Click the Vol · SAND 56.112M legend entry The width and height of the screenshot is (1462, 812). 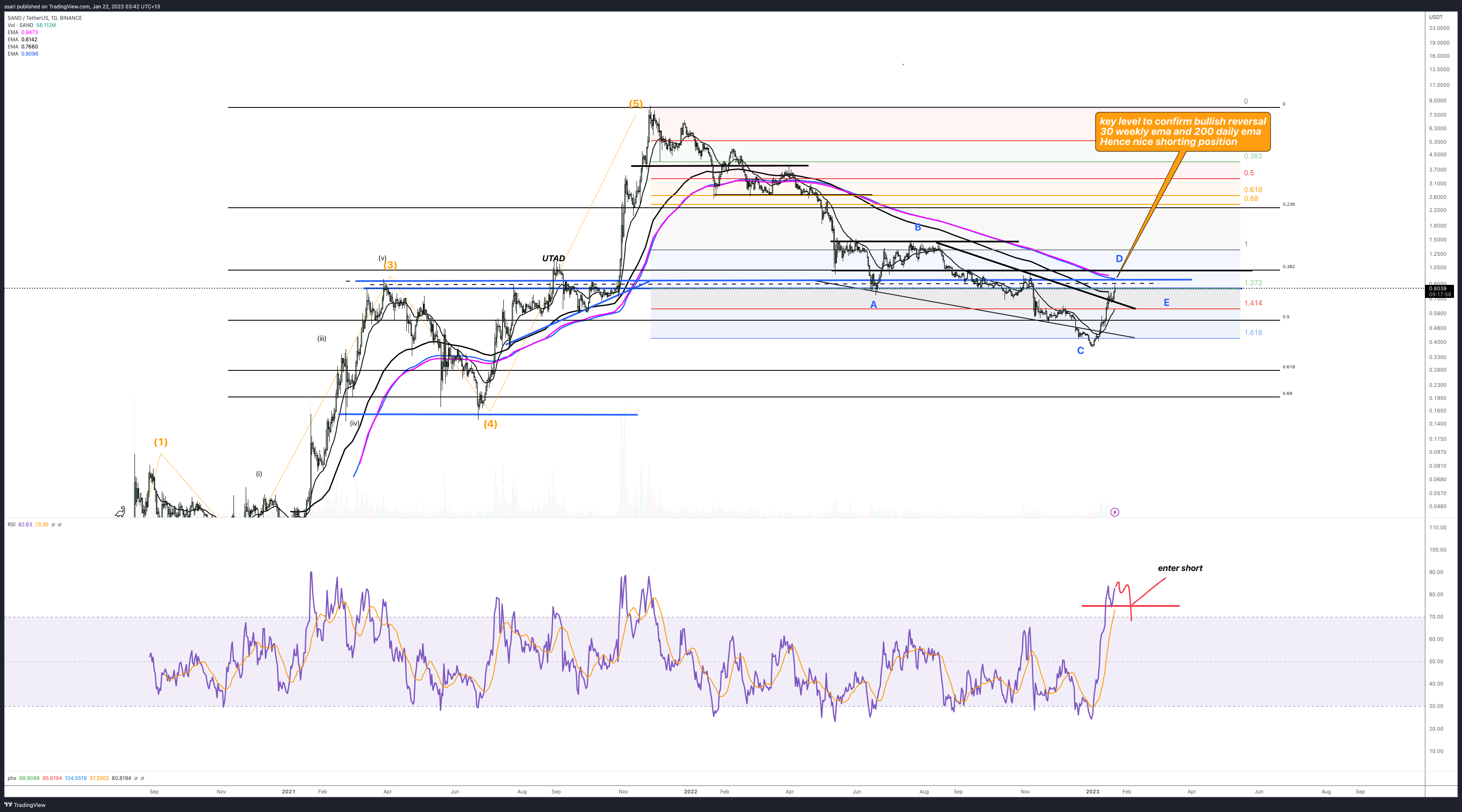[31, 25]
